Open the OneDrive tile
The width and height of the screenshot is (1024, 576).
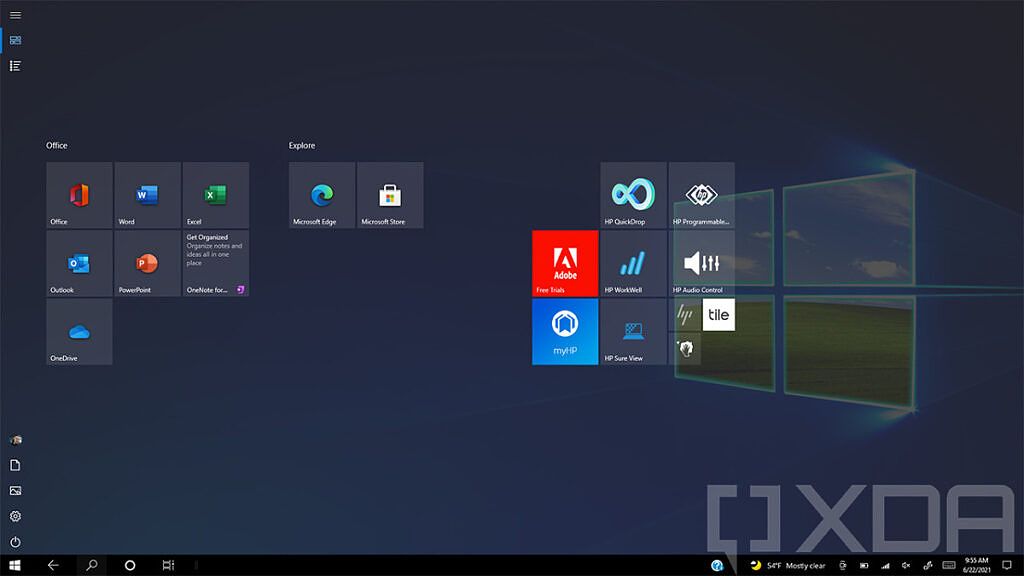(x=79, y=332)
